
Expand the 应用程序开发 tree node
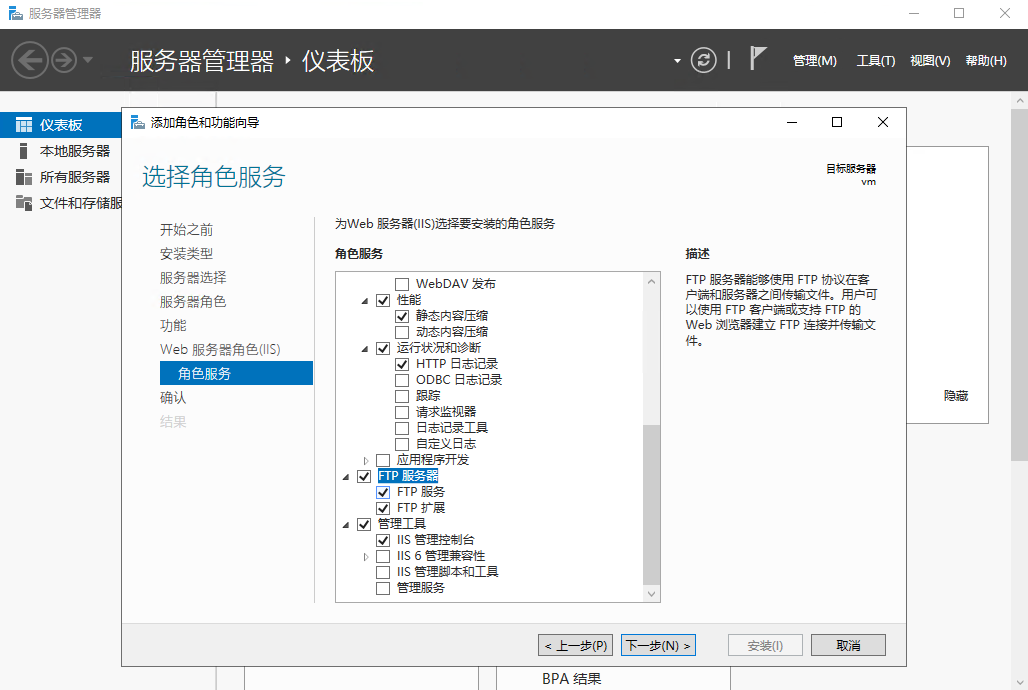pos(366,460)
